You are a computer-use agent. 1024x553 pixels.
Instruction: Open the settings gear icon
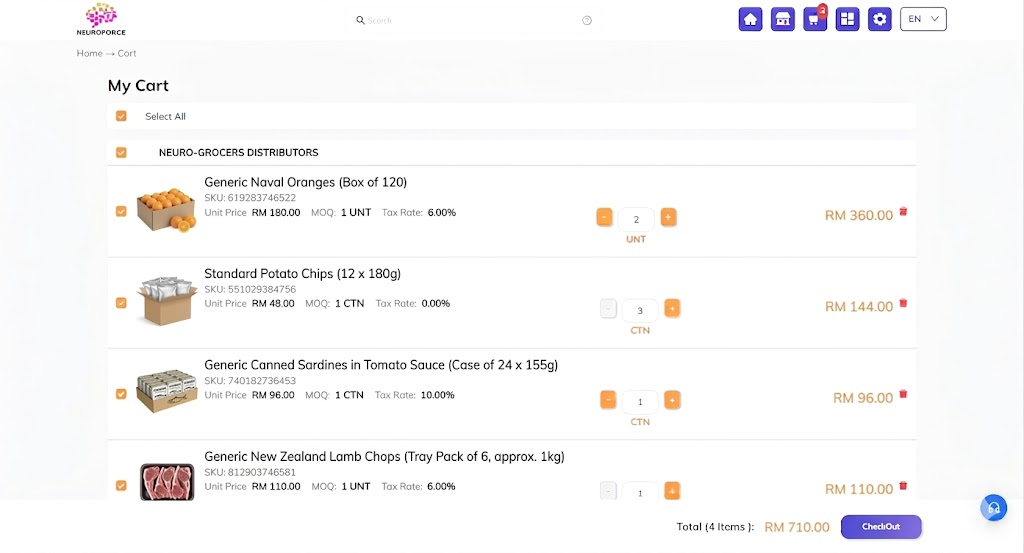[x=880, y=19]
